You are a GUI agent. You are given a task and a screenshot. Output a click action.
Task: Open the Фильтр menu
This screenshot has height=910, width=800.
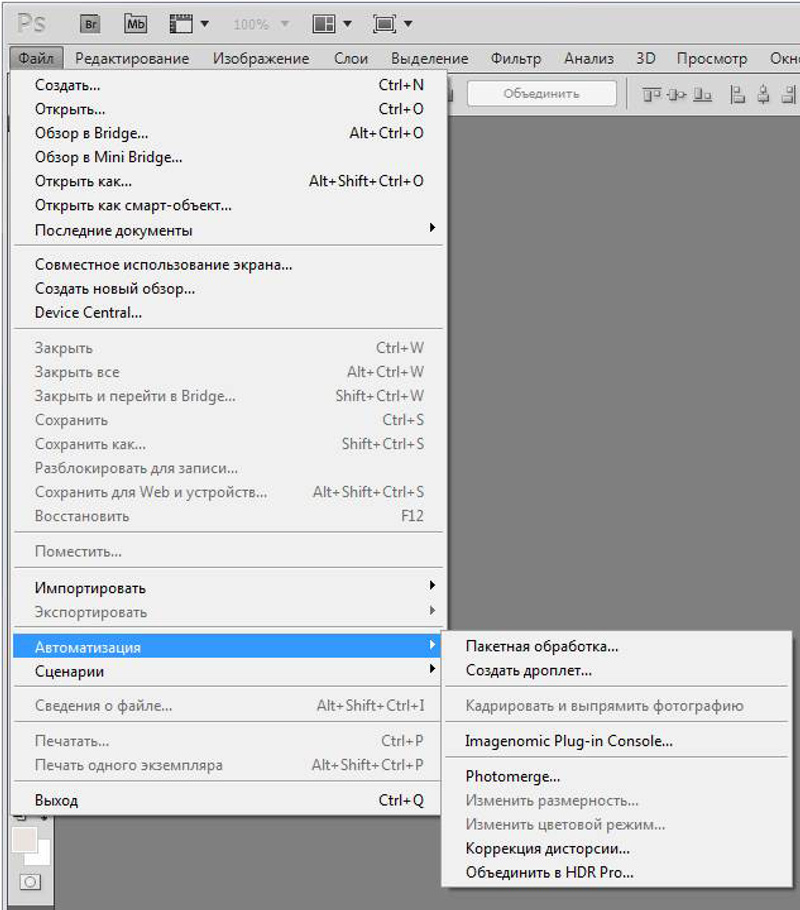pos(516,58)
